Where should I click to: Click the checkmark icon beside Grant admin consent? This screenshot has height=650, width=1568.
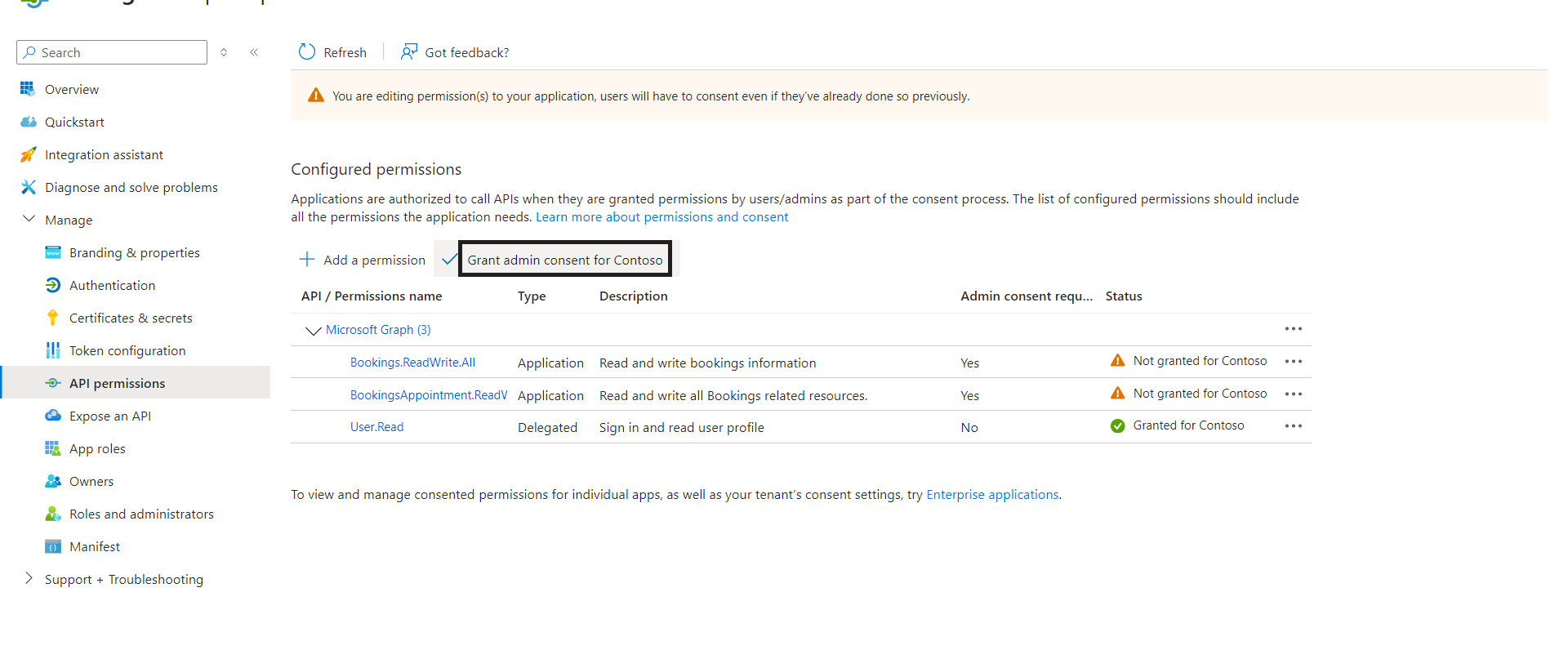point(449,260)
